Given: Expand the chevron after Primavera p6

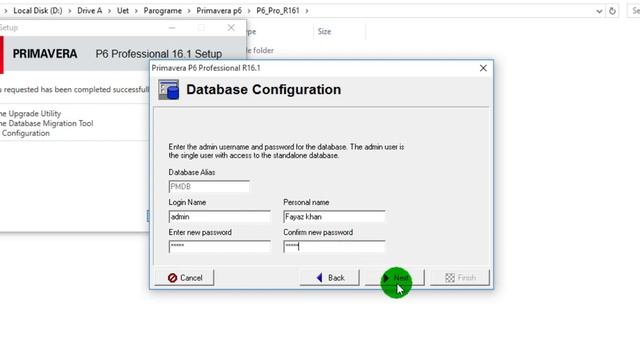Looking at the screenshot, I should pos(249,11).
